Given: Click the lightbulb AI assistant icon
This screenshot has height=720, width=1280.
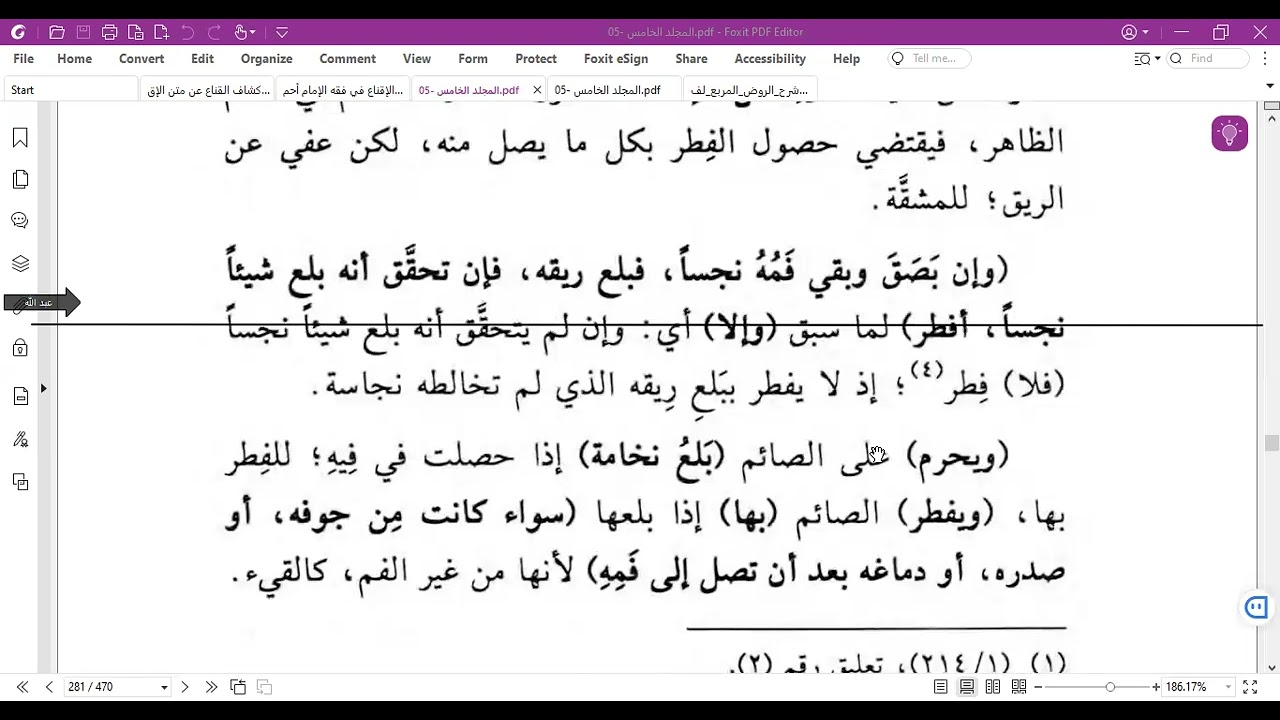Looking at the screenshot, I should pyautogui.click(x=1230, y=133).
